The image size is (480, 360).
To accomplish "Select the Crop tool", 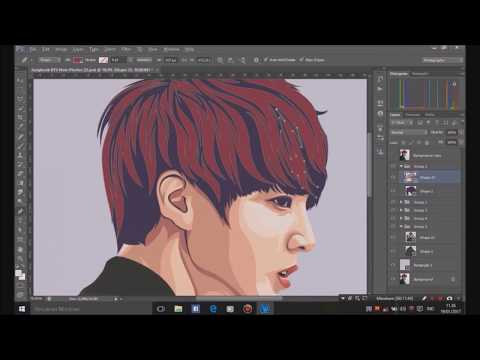I will 20,118.
